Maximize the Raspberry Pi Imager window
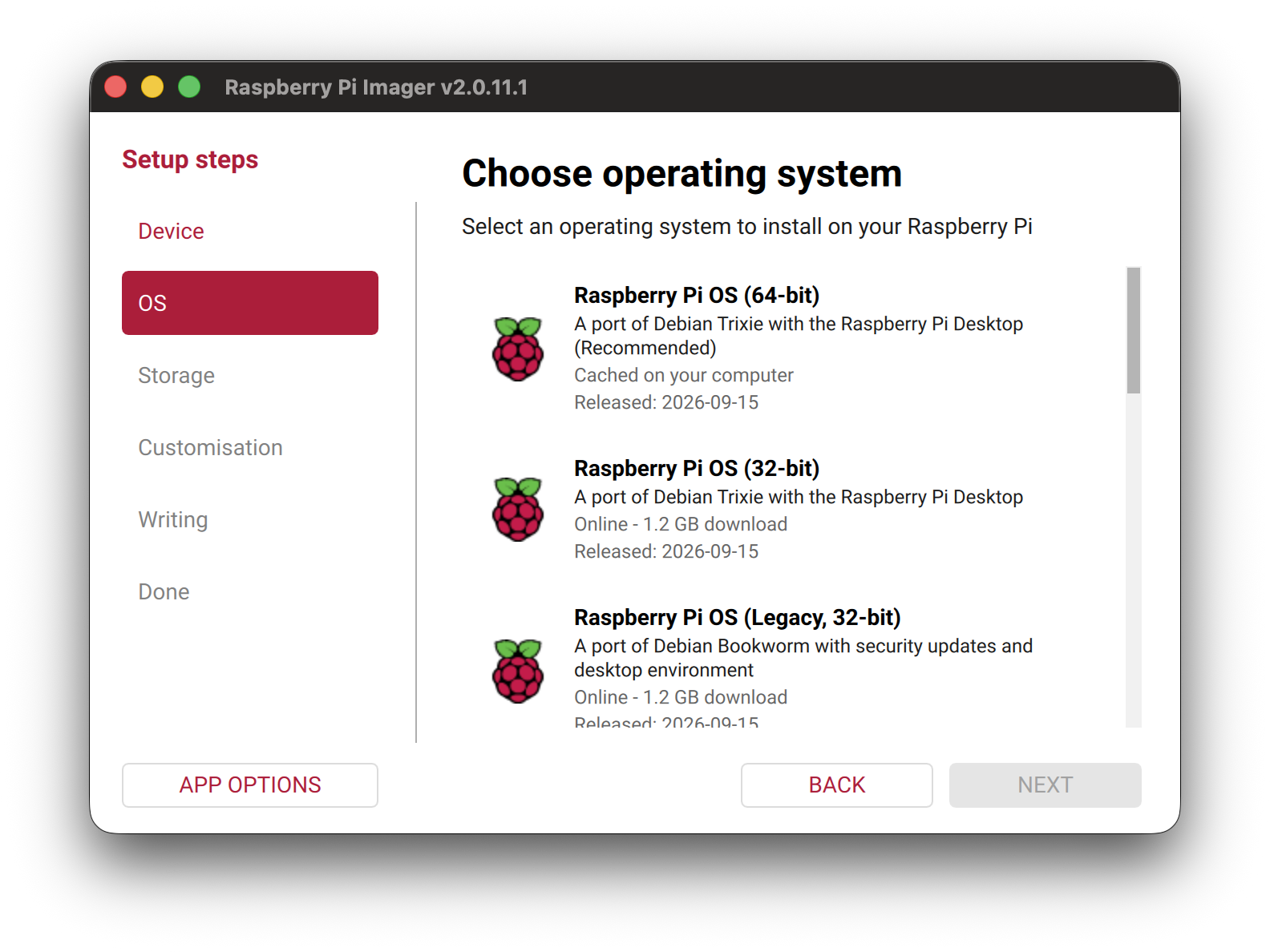The image size is (1270, 952). coord(189,87)
